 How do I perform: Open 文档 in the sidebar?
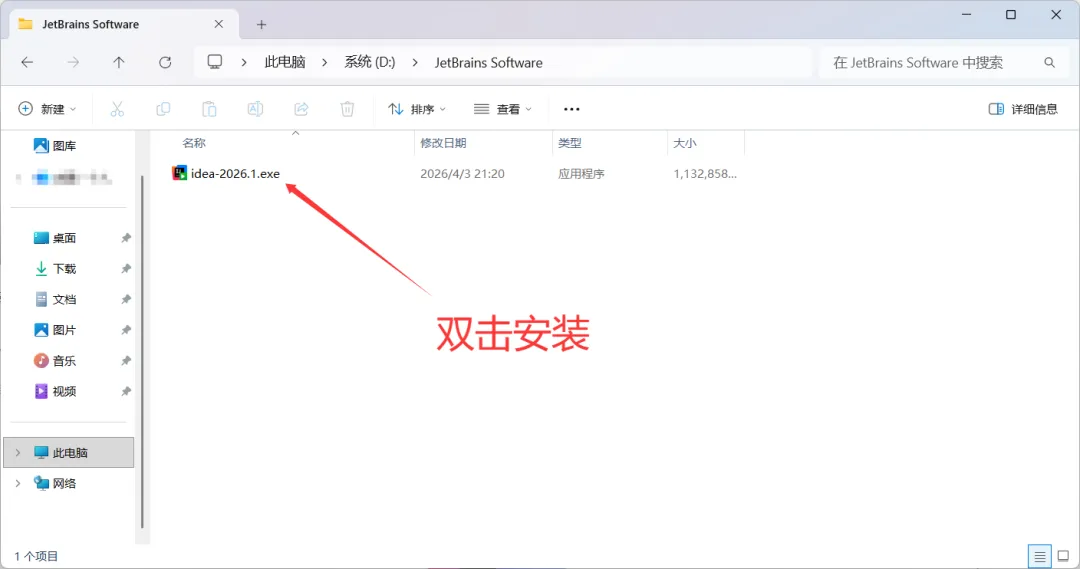(55, 299)
